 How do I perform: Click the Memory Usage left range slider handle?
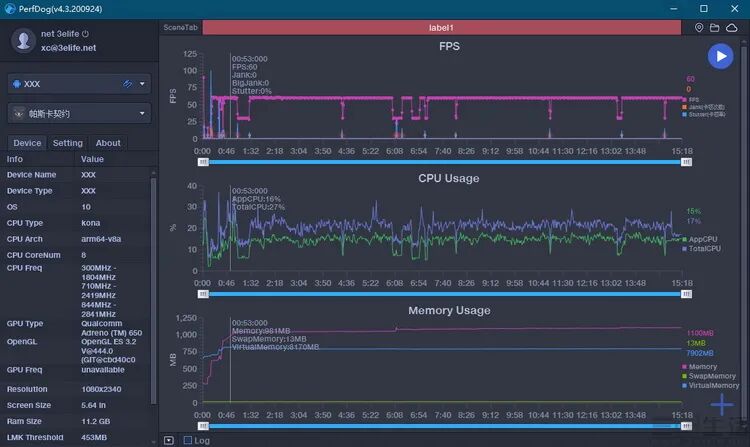tap(203, 426)
